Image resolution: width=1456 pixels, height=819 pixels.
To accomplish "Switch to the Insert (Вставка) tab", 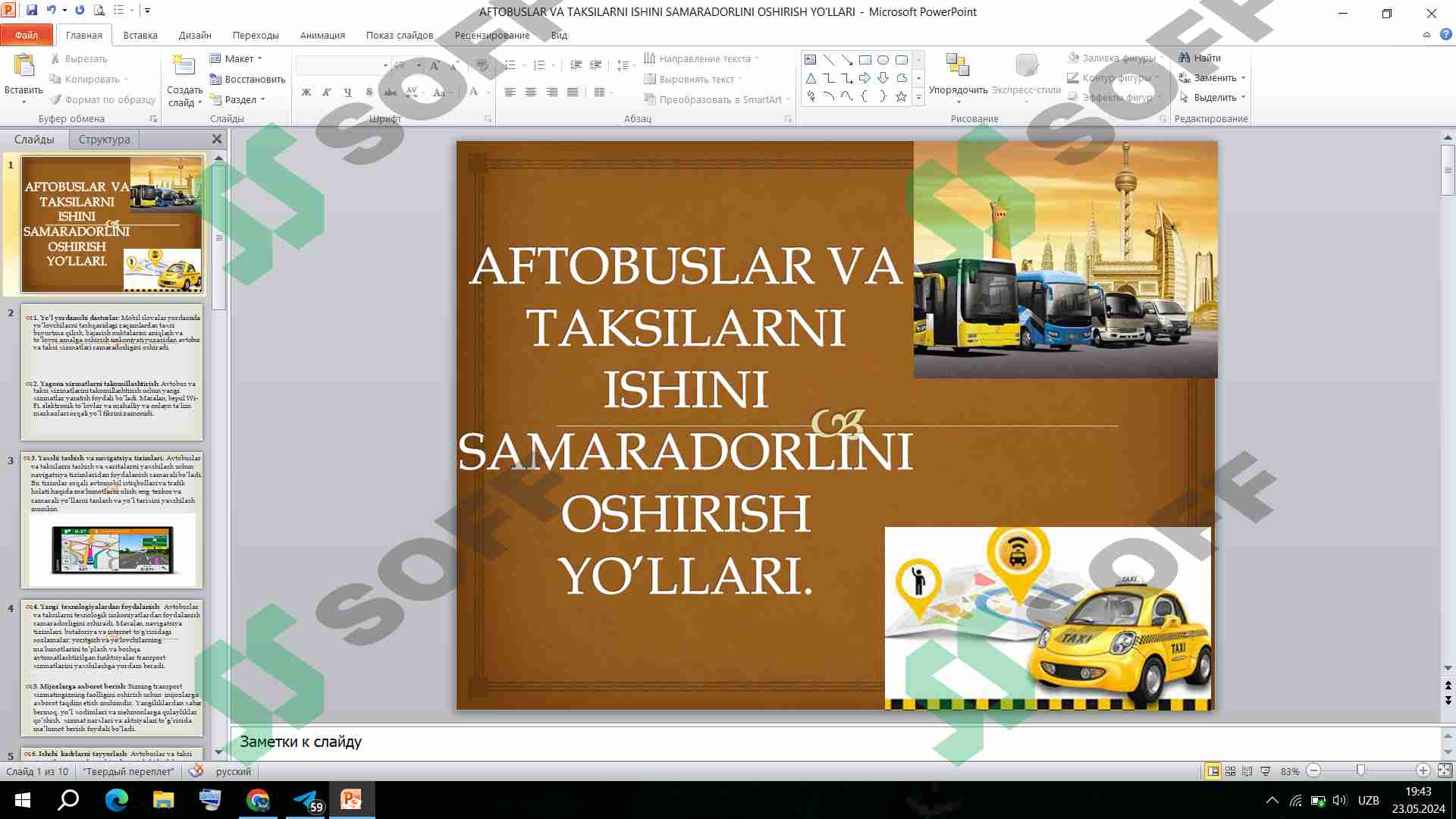I will point(140,35).
